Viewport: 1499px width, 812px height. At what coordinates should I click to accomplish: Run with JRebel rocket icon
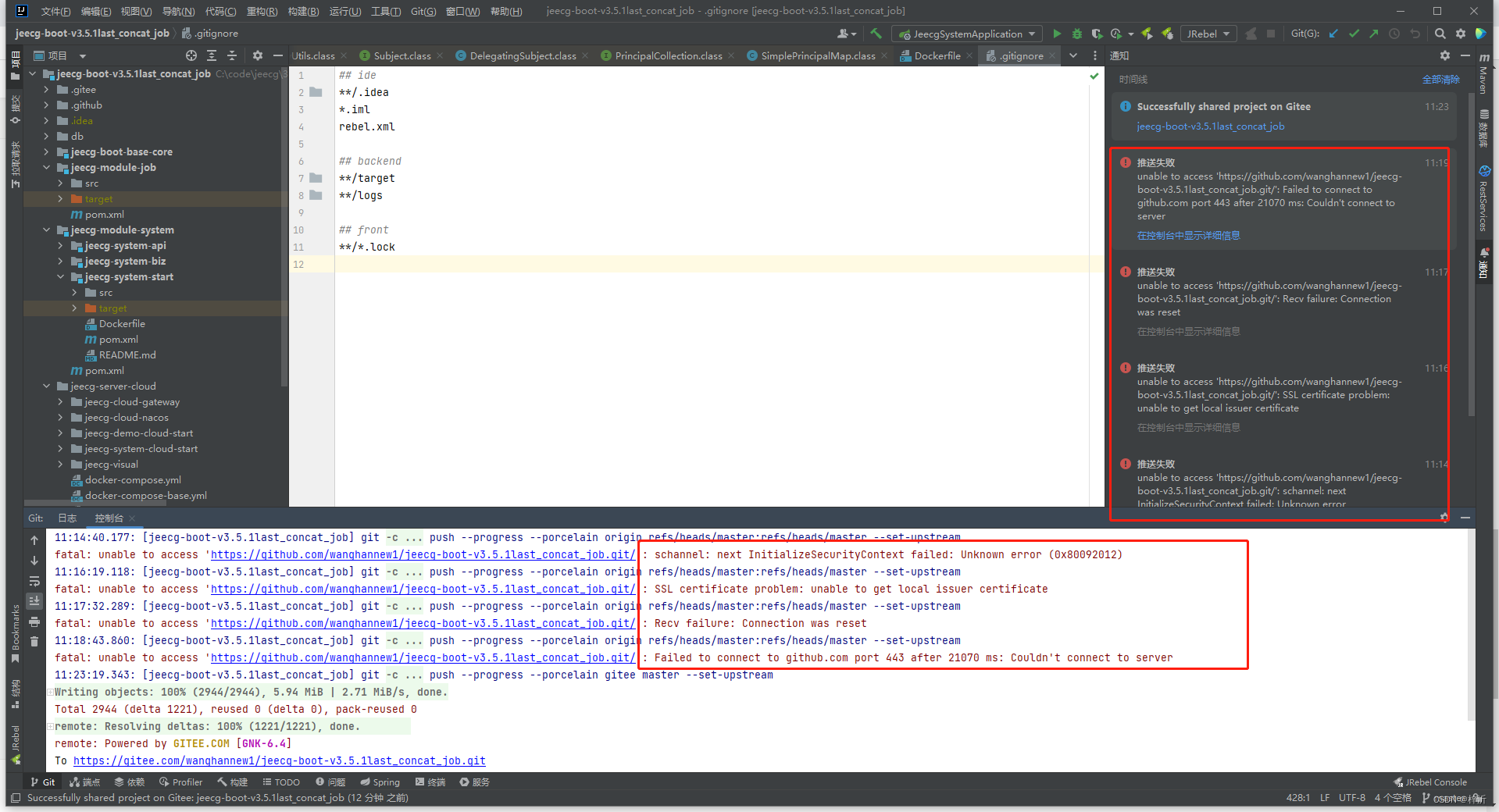point(1147,34)
